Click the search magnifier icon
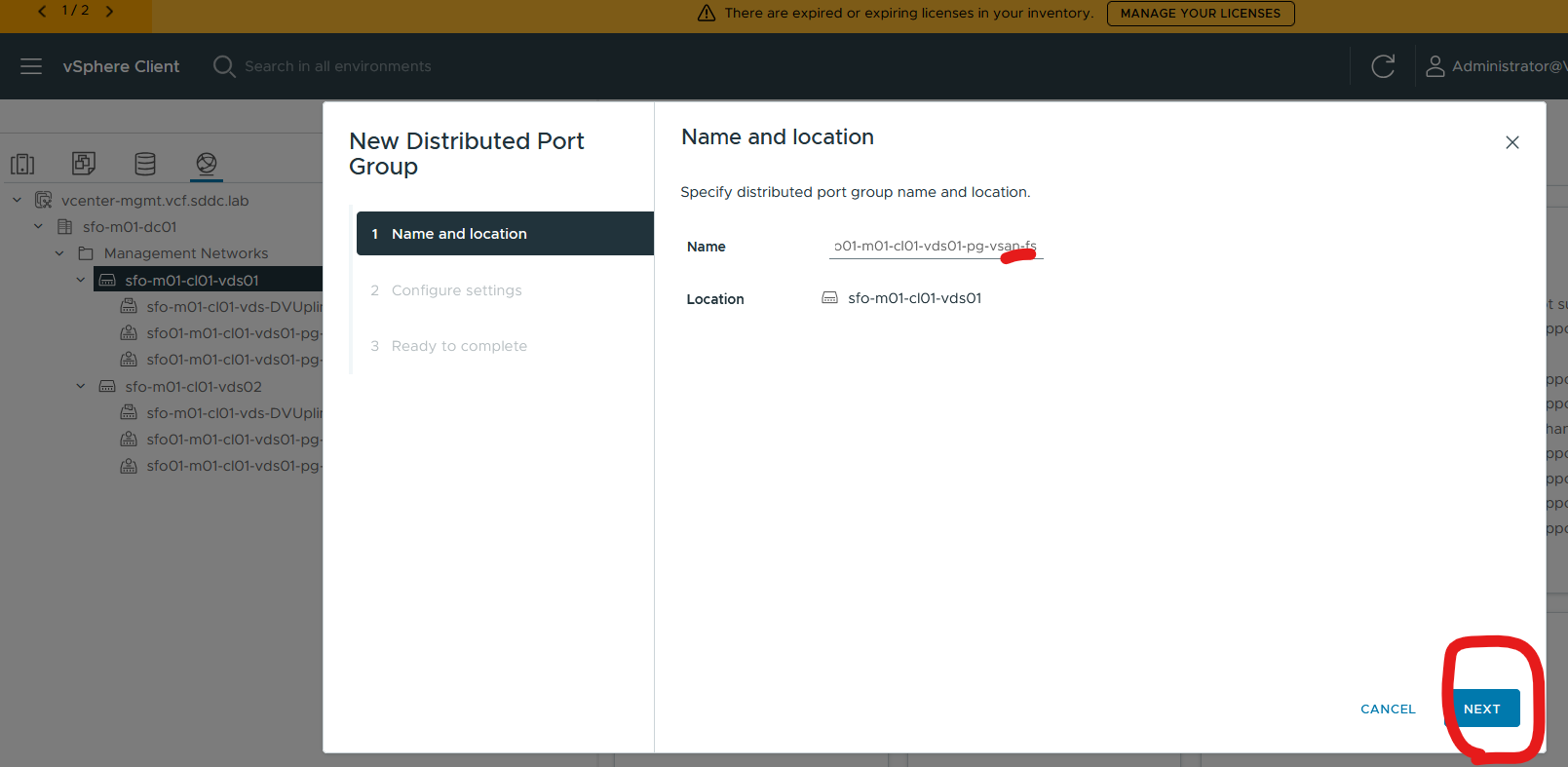1568x767 pixels. pos(224,66)
